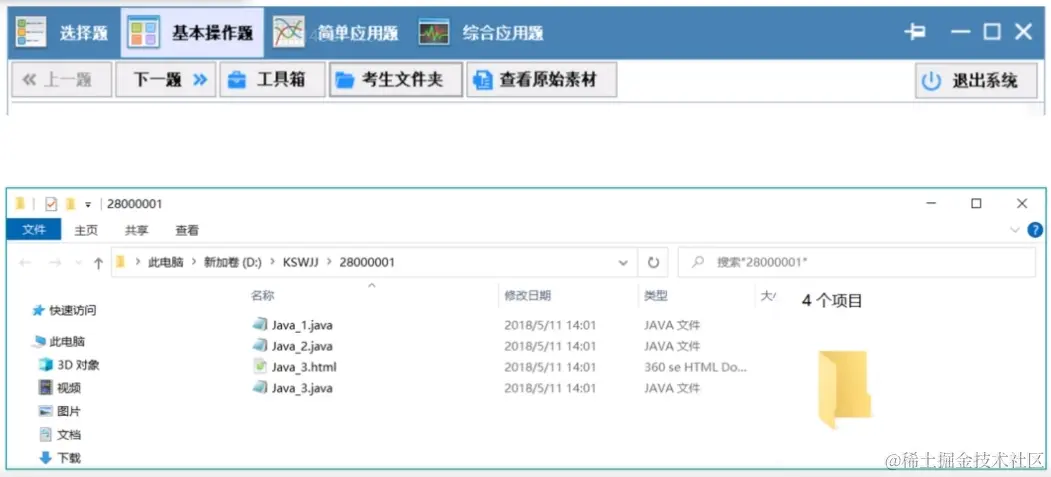This screenshot has height=477, width=1051.
Task: Open the 选择题 section tab
Action: click(62, 33)
